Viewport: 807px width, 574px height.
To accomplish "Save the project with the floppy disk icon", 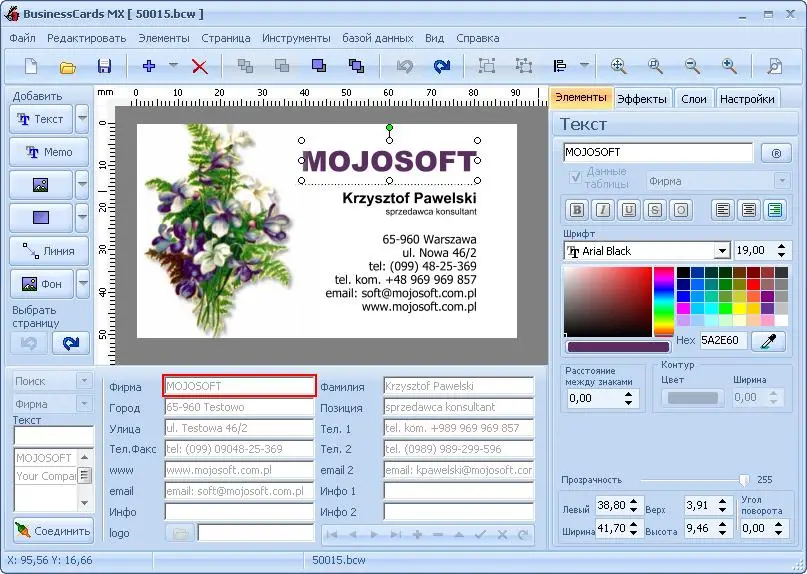I will (x=104, y=66).
